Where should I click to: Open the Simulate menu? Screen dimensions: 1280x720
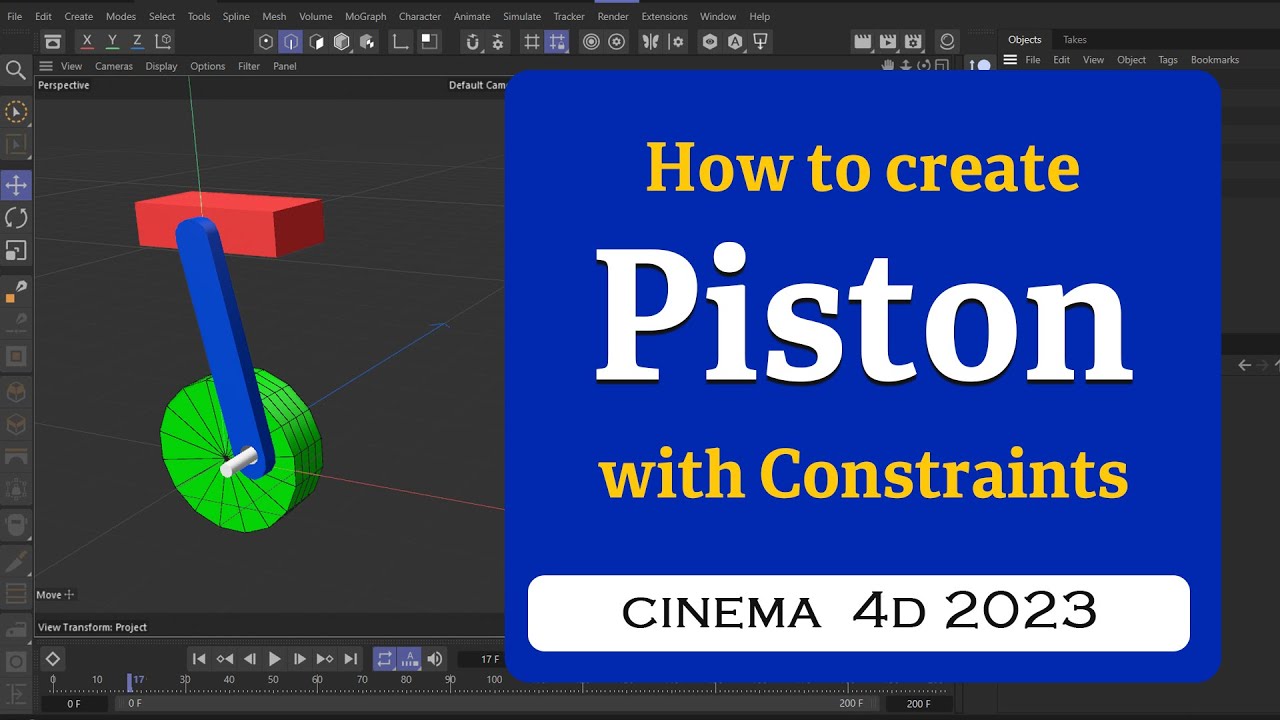(522, 16)
